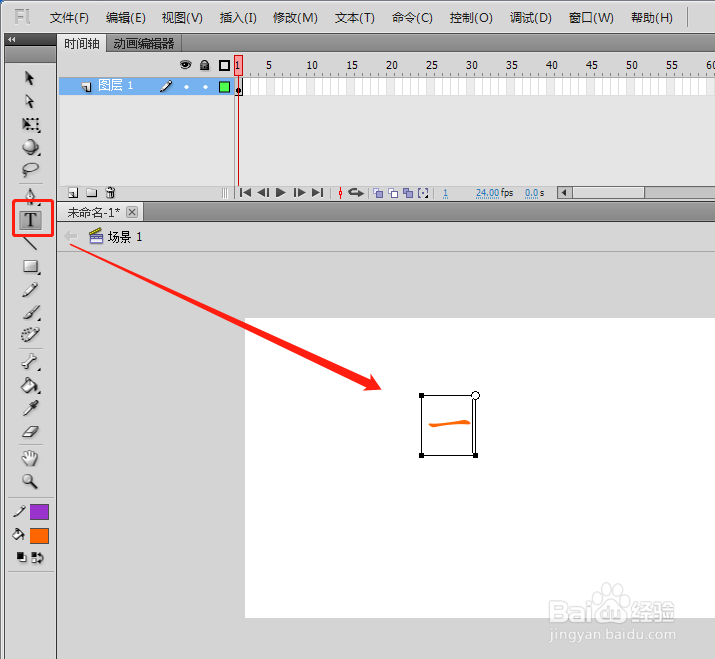Open the 文件(F) menu
Screen dimensions: 715x659
[69, 18]
